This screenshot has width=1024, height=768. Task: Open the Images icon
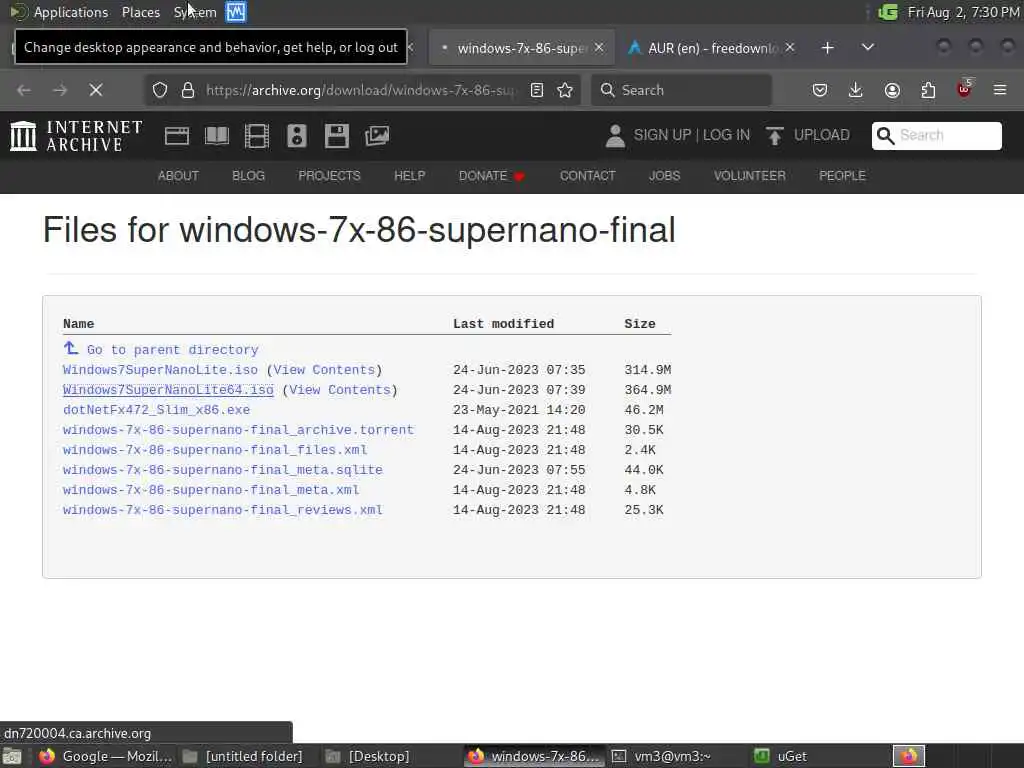377,136
